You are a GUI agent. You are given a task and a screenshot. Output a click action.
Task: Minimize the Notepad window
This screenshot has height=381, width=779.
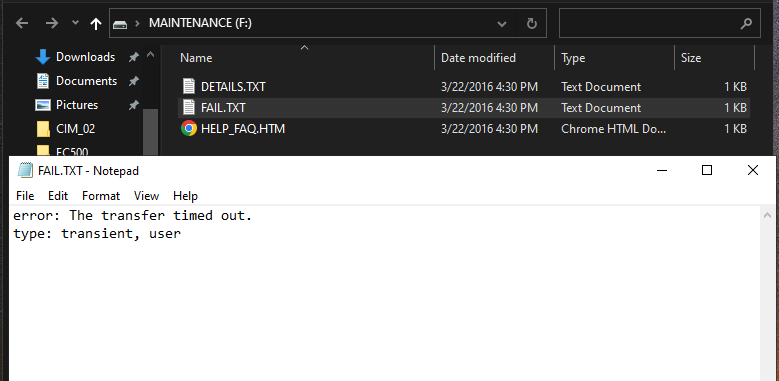pyautogui.click(x=661, y=170)
